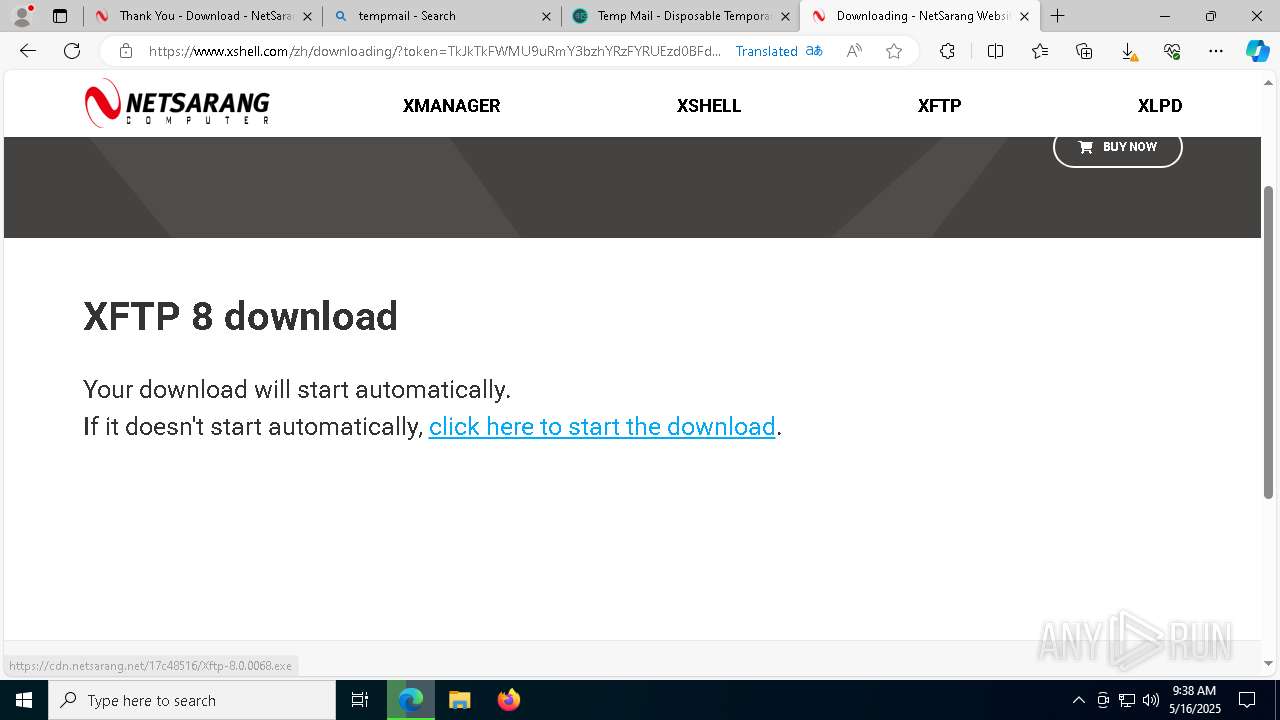Image resolution: width=1280 pixels, height=720 pixels.
Task: Click the BUY NOW button
Action: pos(1117,147)
